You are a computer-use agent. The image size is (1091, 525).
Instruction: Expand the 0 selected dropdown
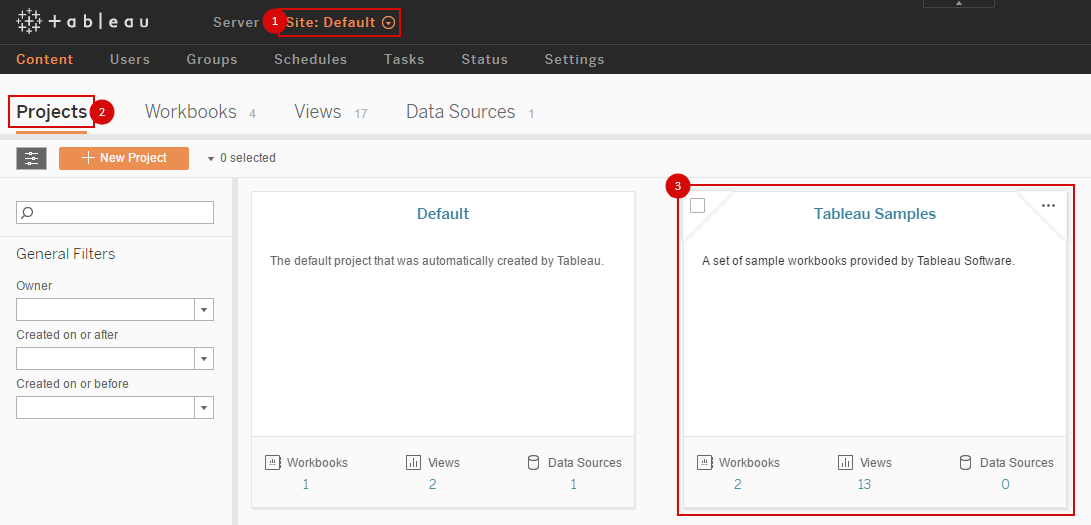click(x=241, y=158)
